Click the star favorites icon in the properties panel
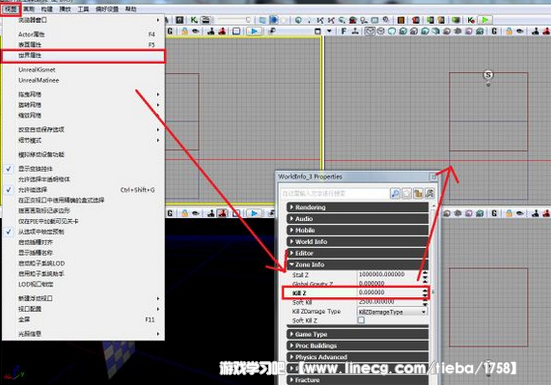551x385 pixels. [407, 193]
